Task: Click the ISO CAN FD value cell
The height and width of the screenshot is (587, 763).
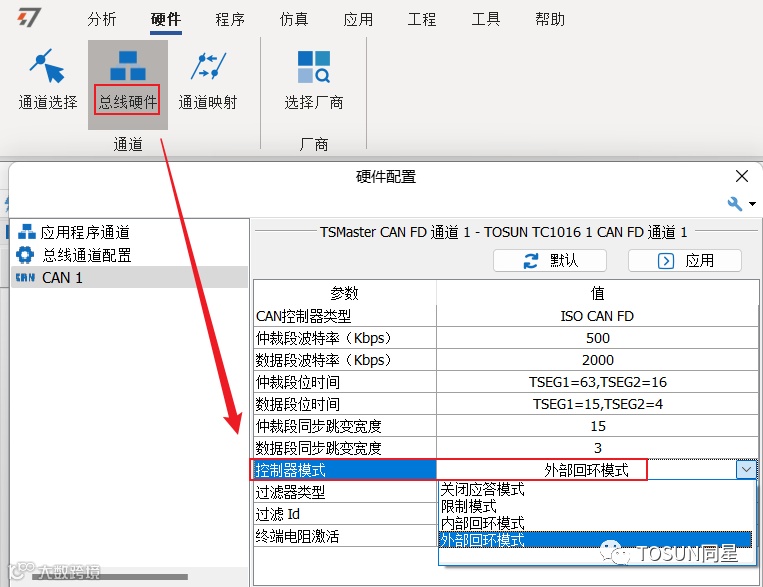Action: [597, 316]
